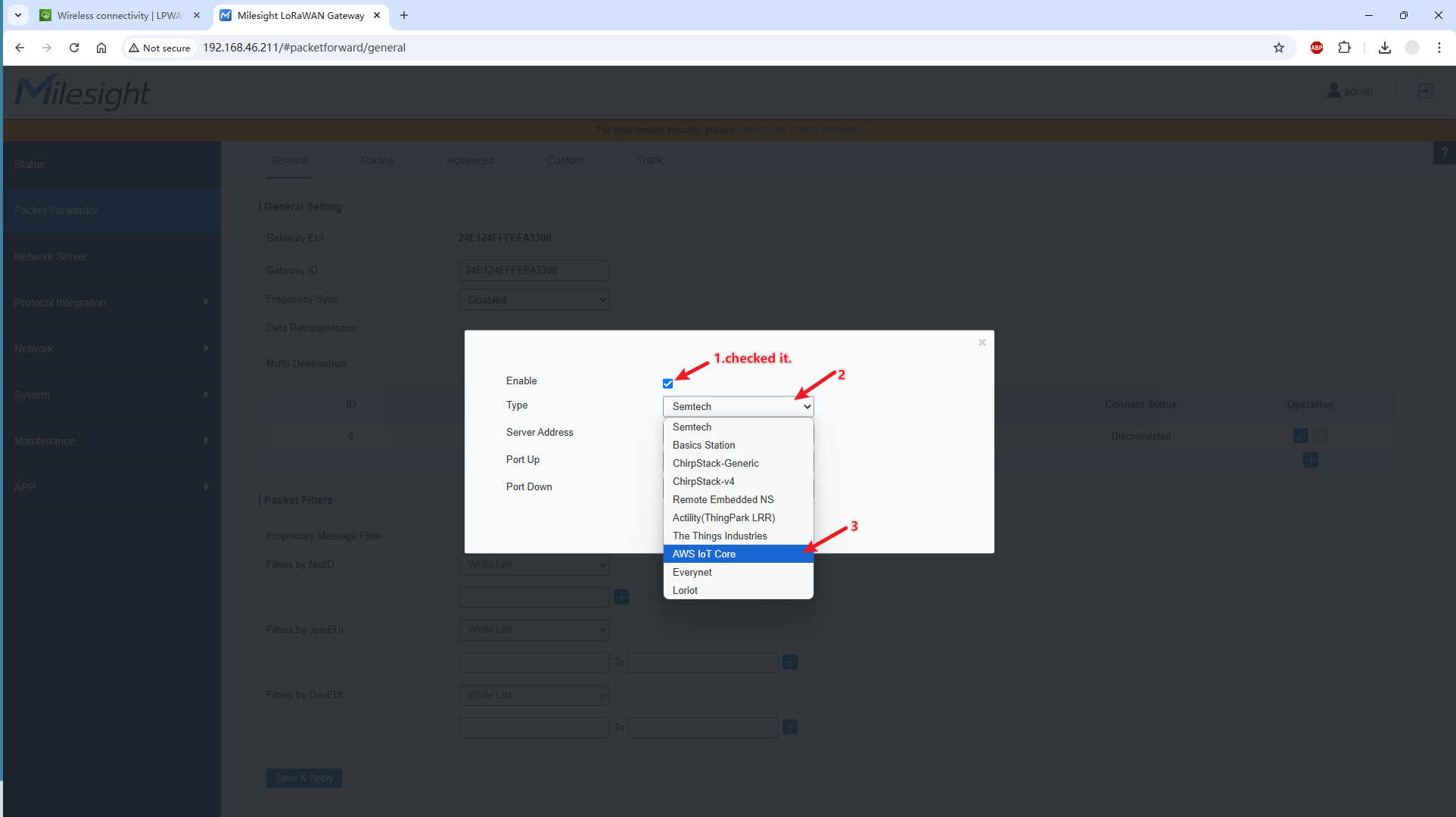
Task: Select Basics Station type
Action: (703, 446)
